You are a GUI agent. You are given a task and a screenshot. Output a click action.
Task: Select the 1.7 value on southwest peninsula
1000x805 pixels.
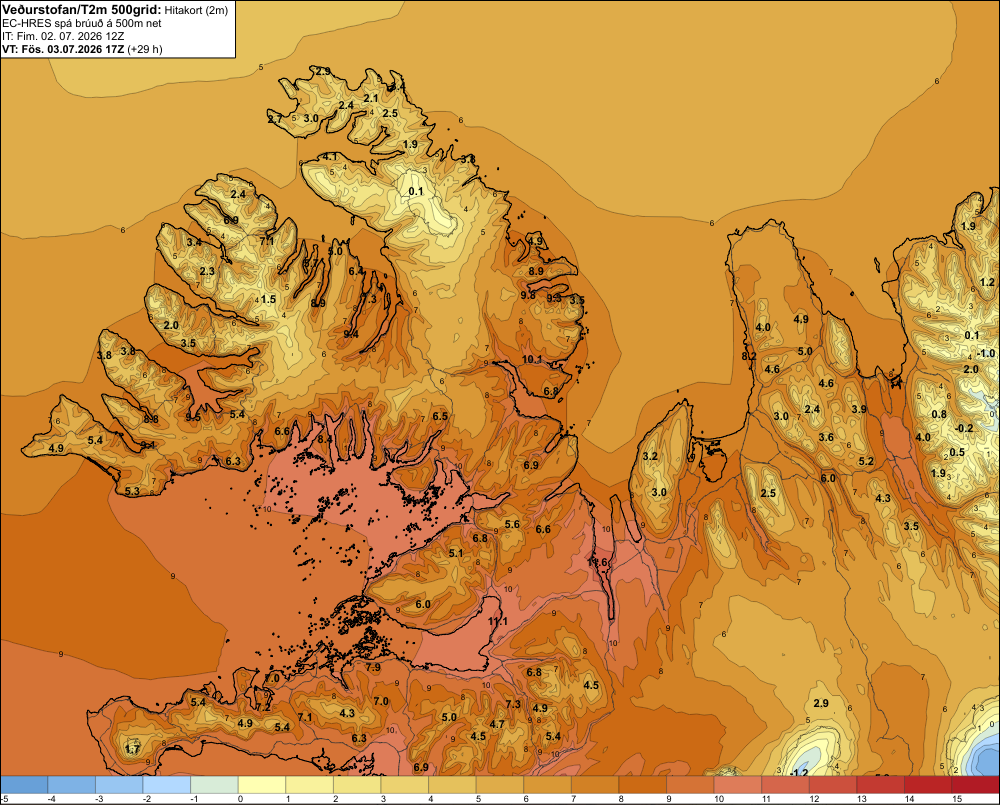coord(132,749)
